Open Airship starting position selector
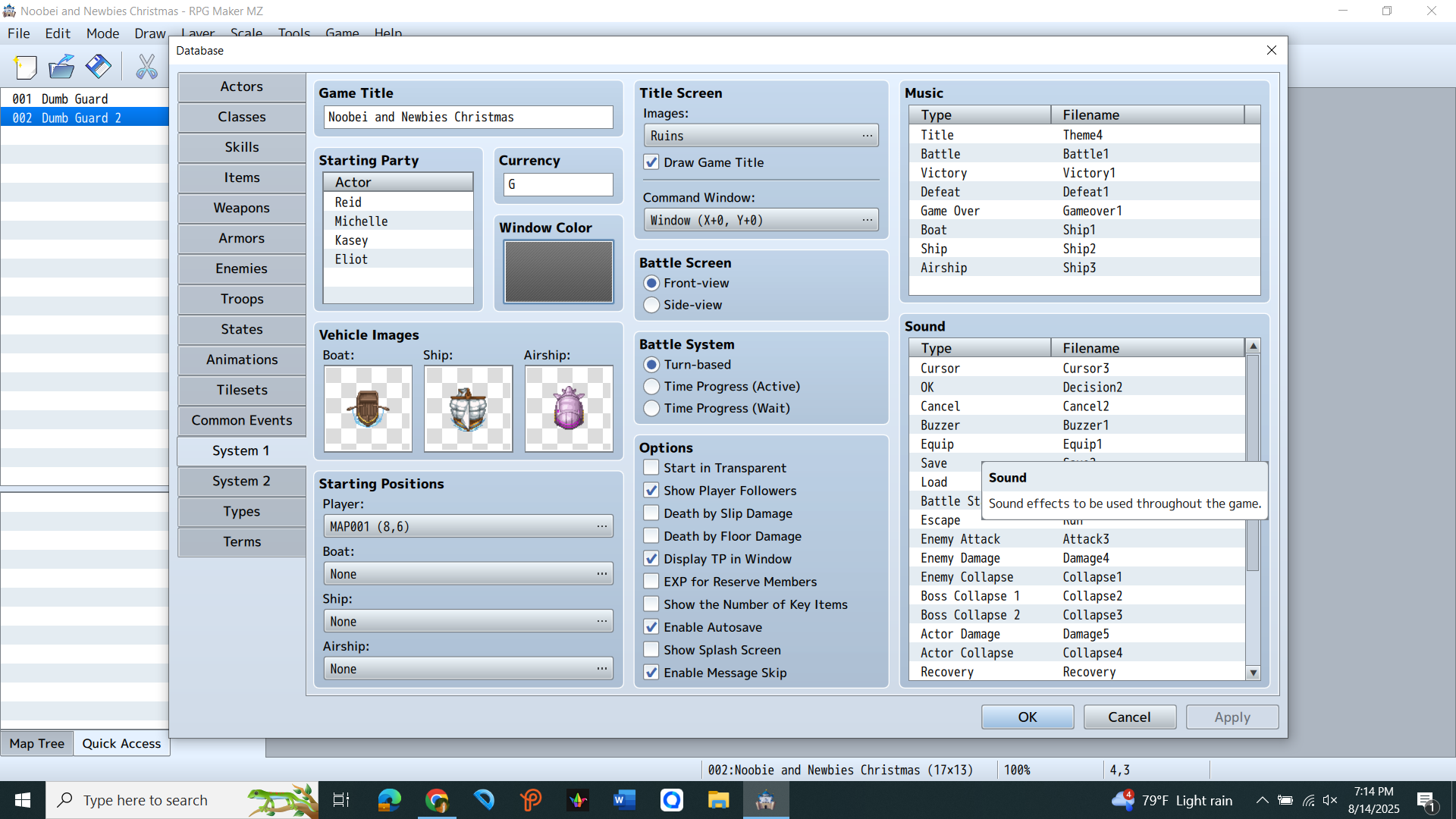Image resolution: width=1456 pixels, height=819 pixels. 468,669
